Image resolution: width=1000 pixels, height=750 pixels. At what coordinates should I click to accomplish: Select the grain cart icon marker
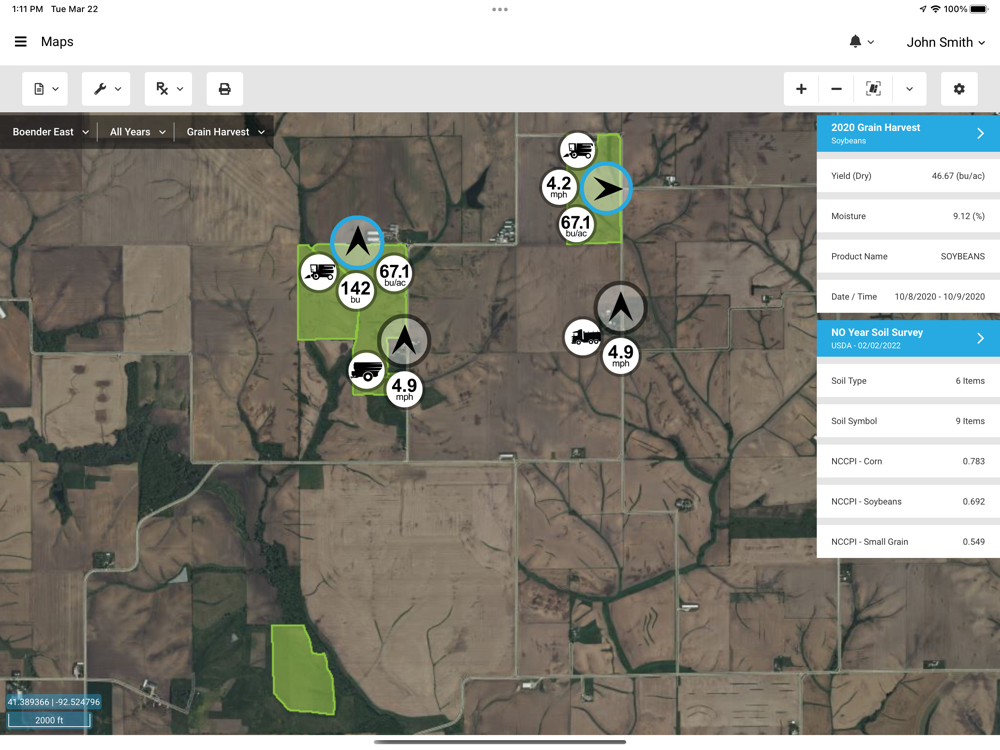pyautogui.click(x=367, y=371)
